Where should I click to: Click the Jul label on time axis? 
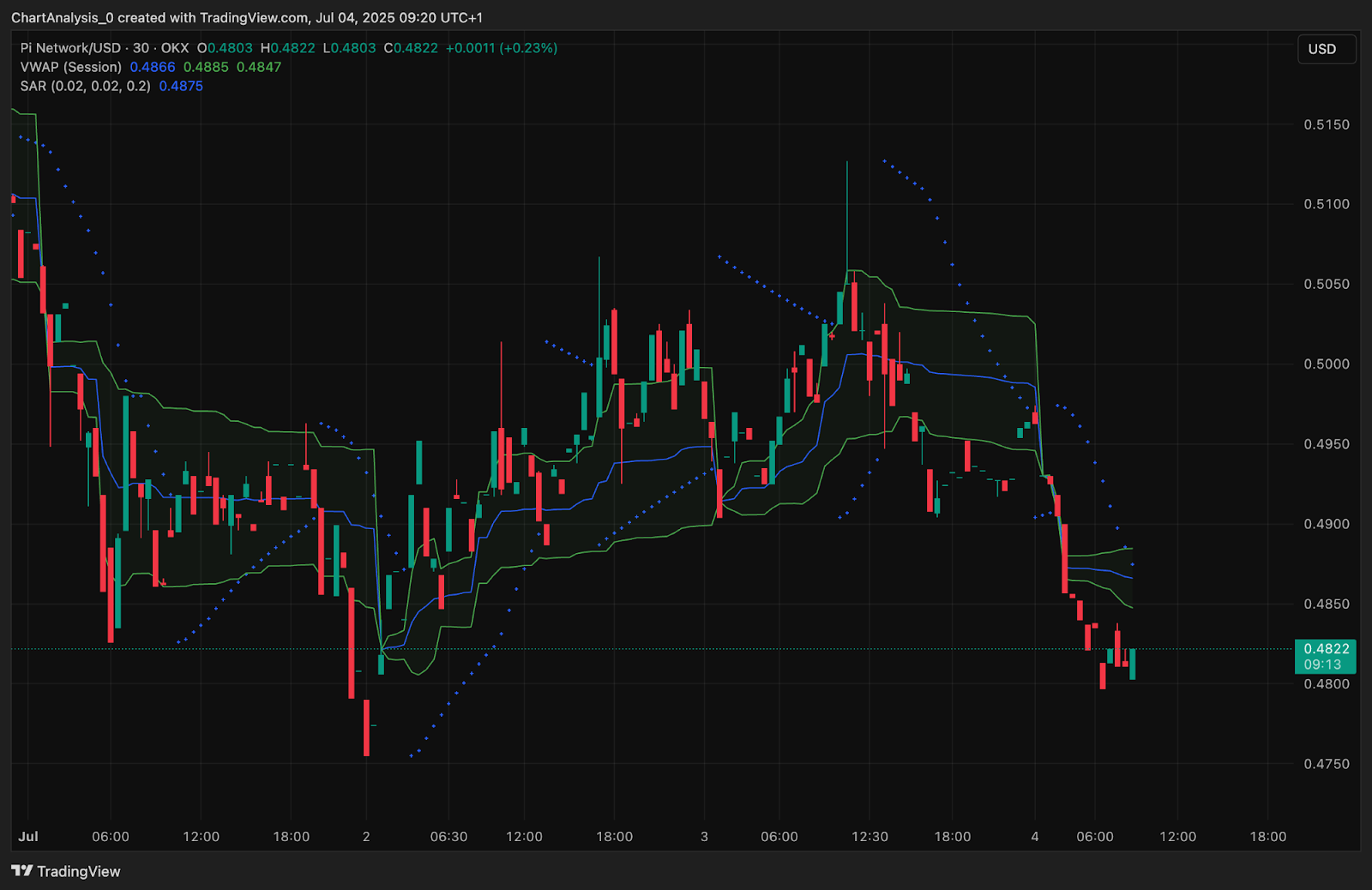tap(28, 836)
